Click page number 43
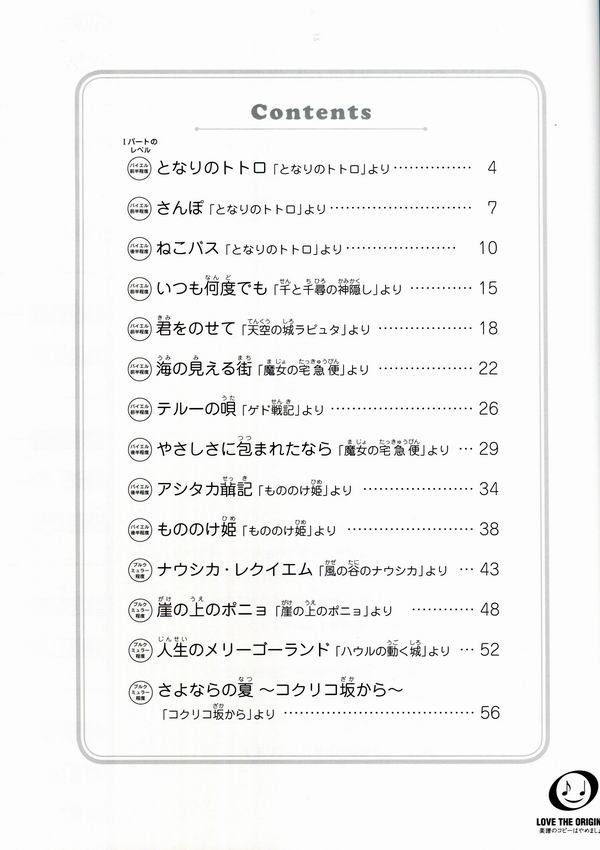 coord(489,570)
